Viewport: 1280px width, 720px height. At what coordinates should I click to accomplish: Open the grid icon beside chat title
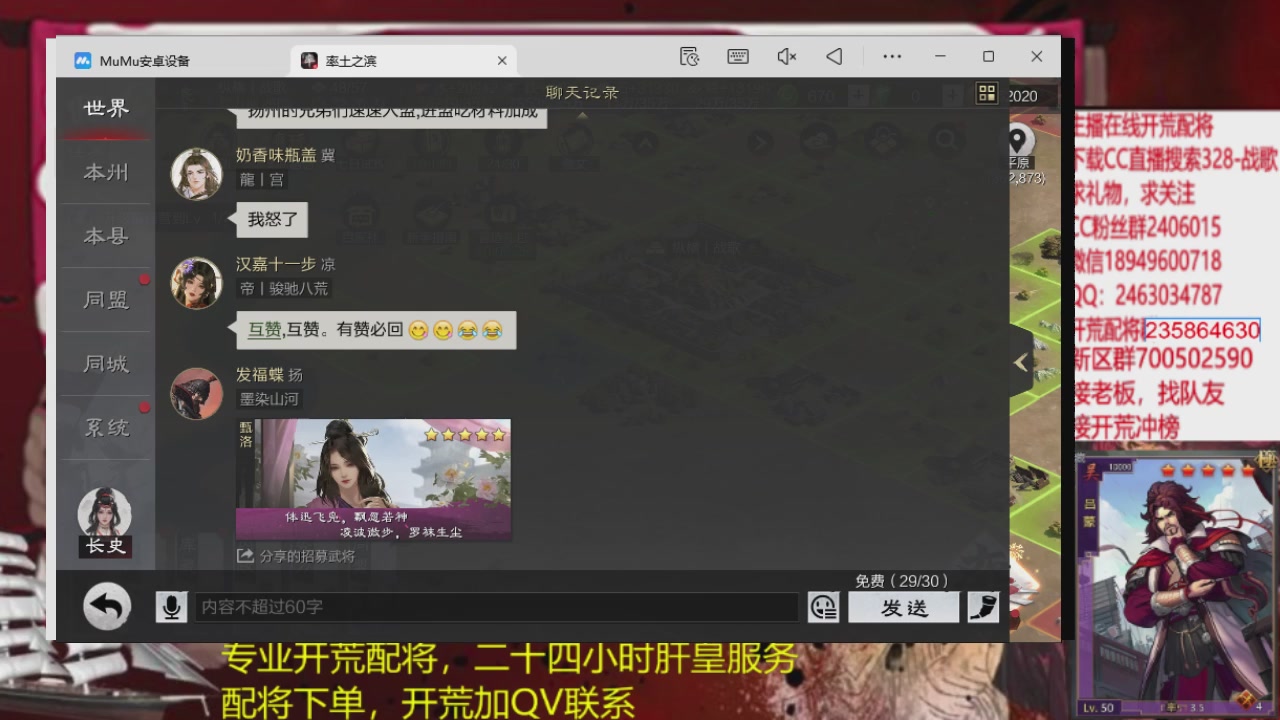tap(987, 94)
